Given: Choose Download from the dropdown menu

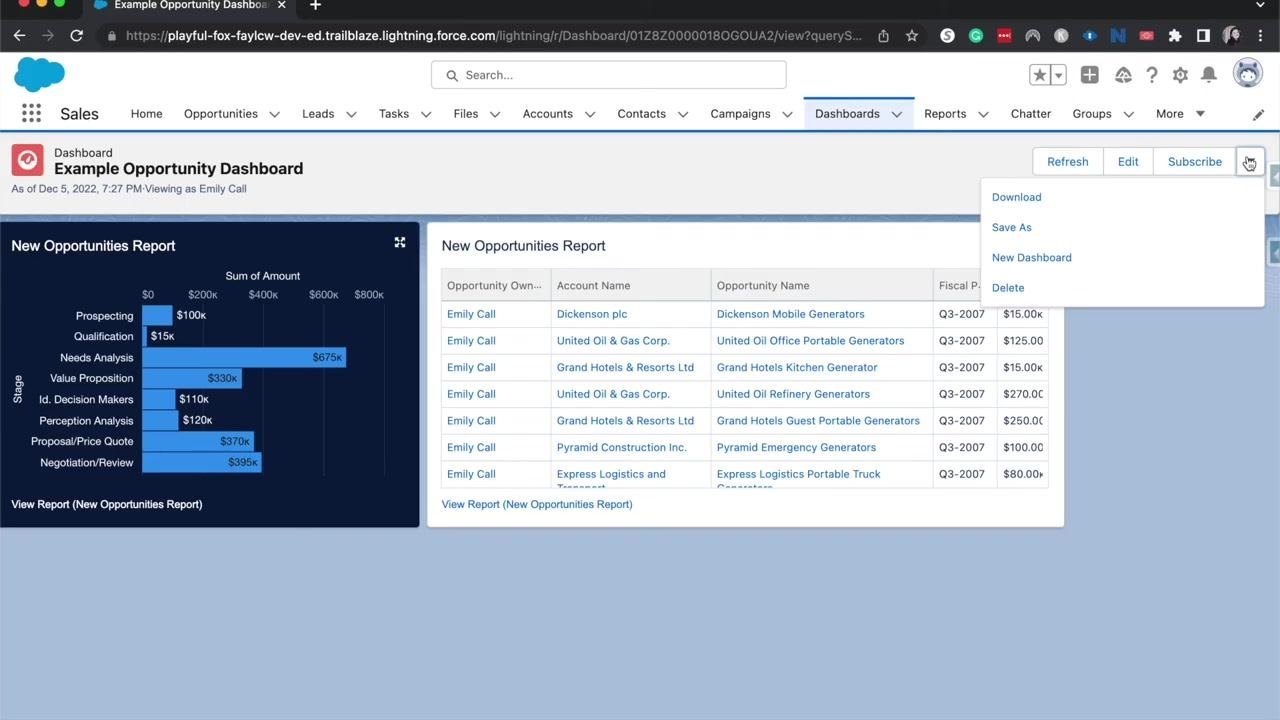Looking at the screenshot, I should [x=1017, y=197].
